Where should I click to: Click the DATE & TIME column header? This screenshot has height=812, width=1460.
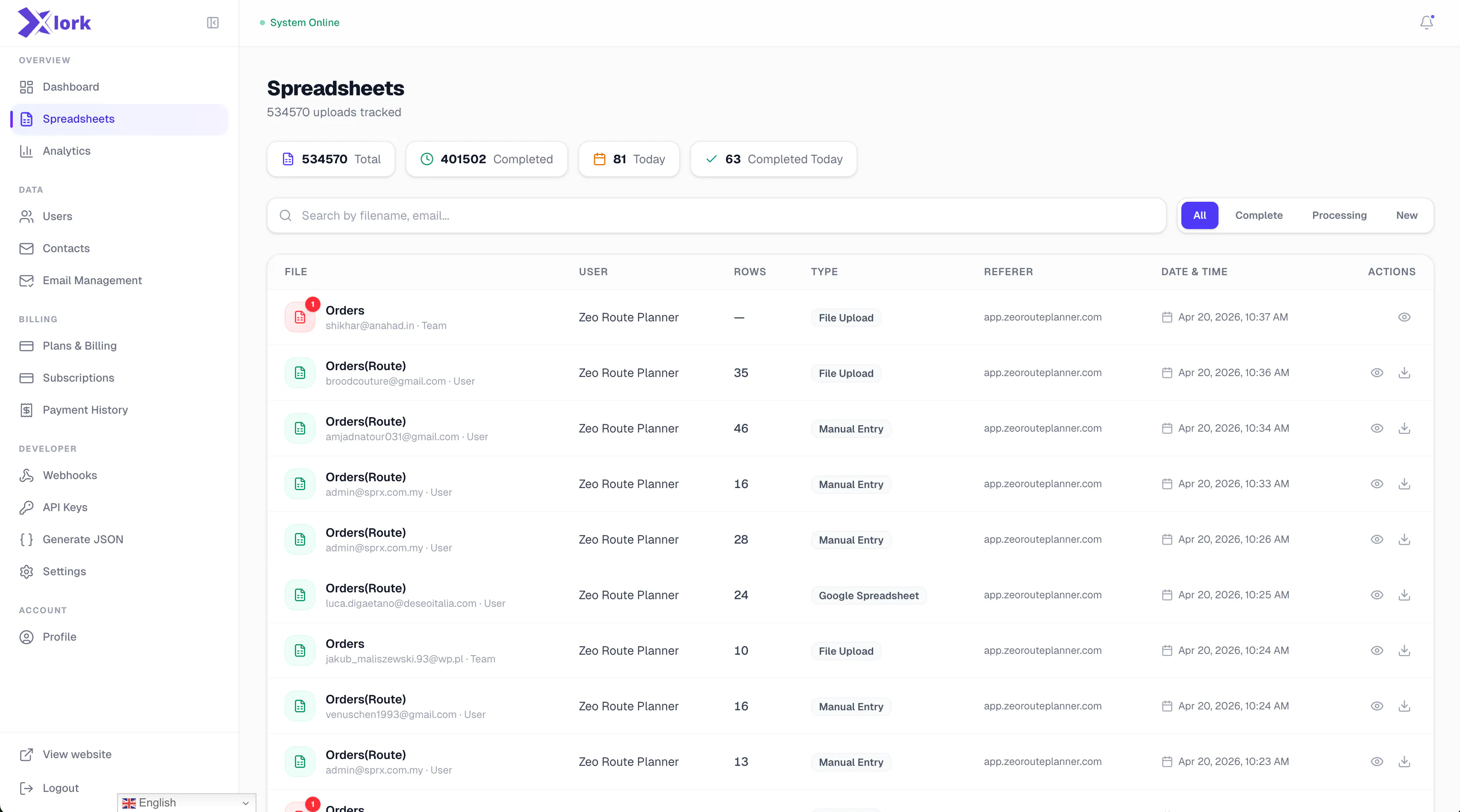click(x=1194, y=272)
